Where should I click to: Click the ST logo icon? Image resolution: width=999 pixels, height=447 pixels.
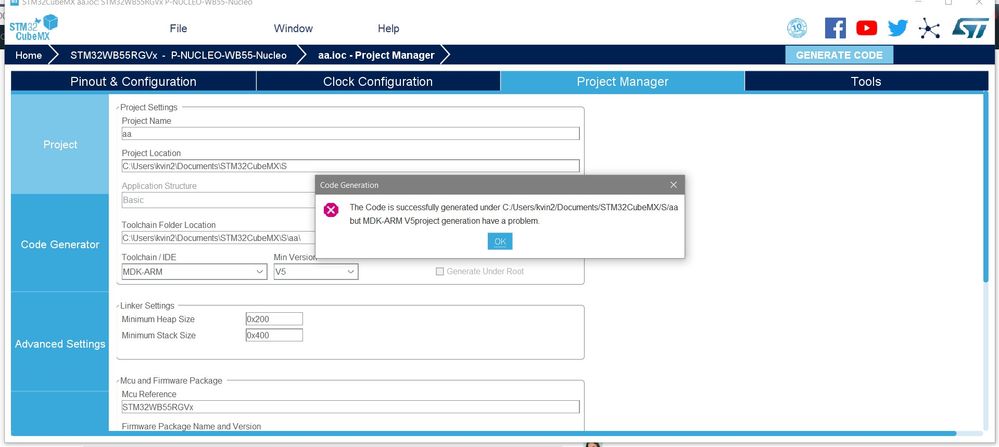click(x=970, y=28)
